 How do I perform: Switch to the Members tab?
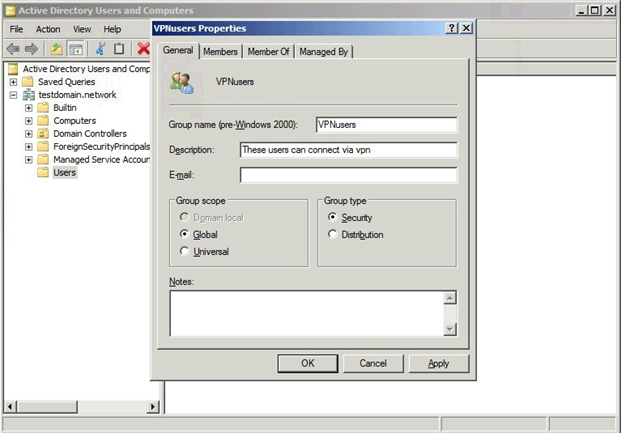tap(220, 52)
